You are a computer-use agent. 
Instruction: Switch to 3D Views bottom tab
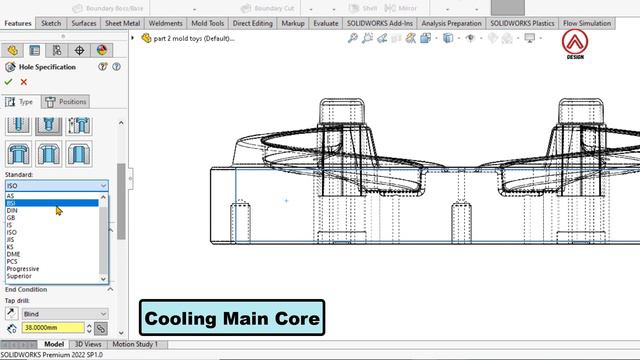point(88,344)
